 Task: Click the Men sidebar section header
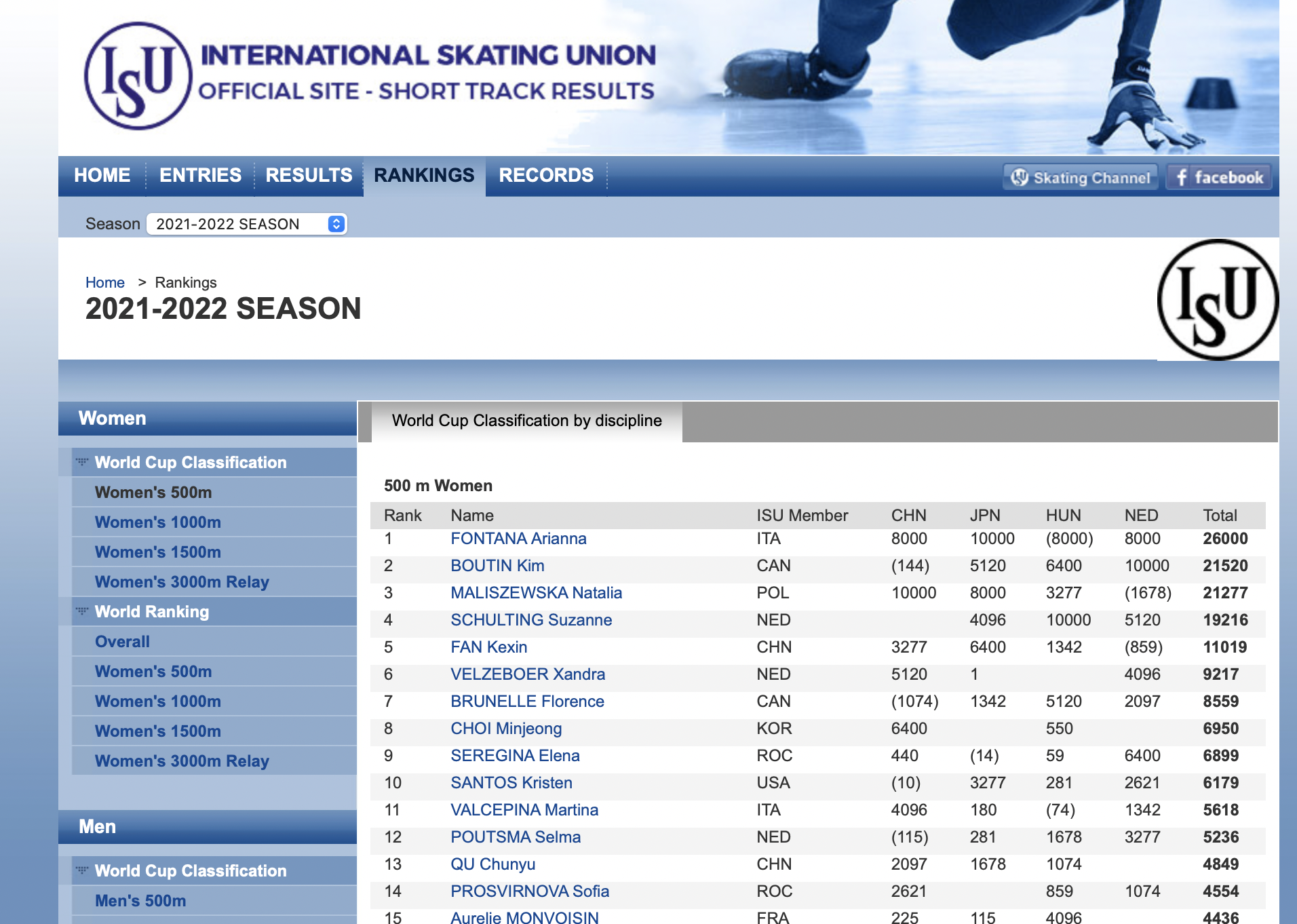[208, 827]
